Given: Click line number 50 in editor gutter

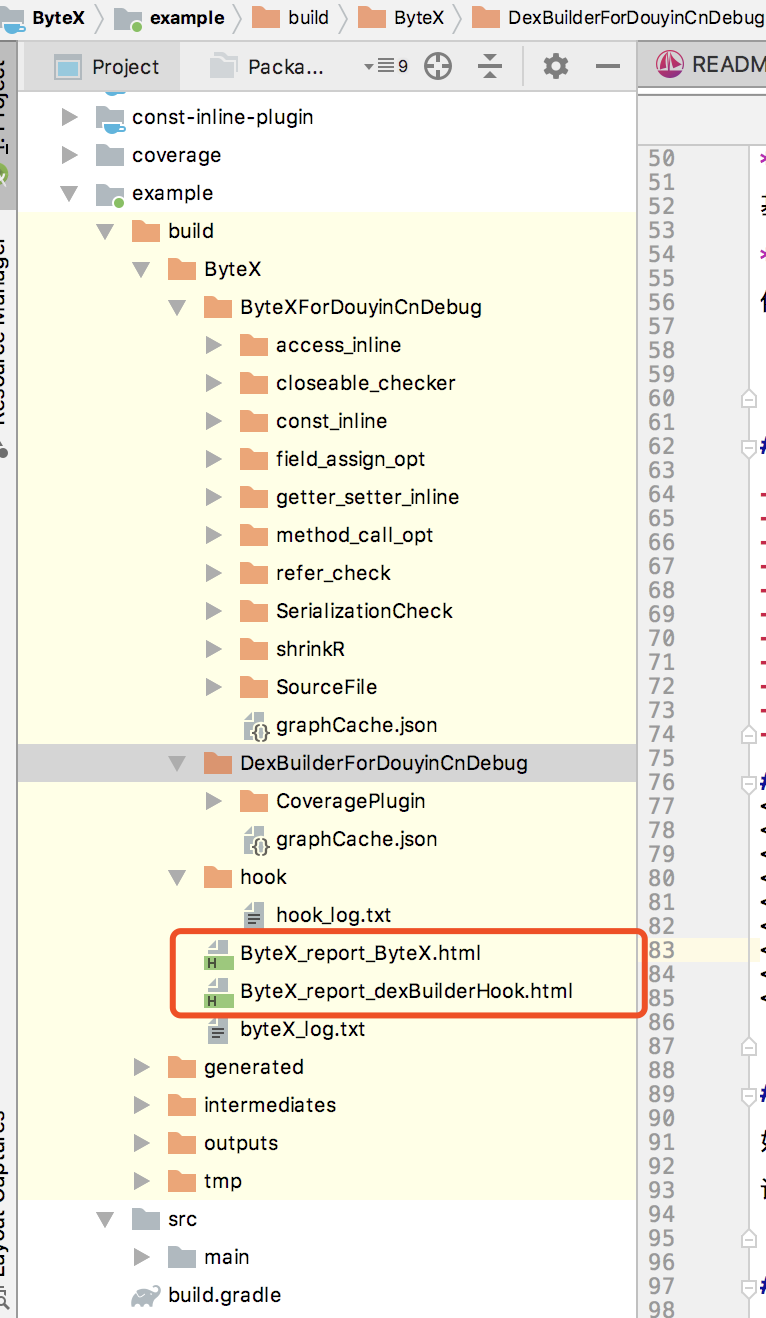Looking at the screenshot, I should tap(662, 158).
